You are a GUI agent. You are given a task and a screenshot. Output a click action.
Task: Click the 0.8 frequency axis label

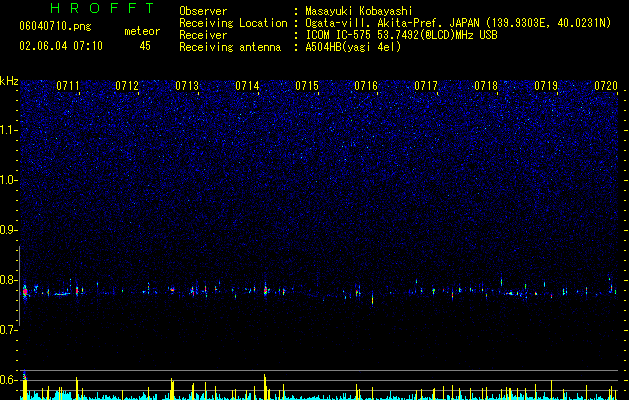[x=9, y=280]
